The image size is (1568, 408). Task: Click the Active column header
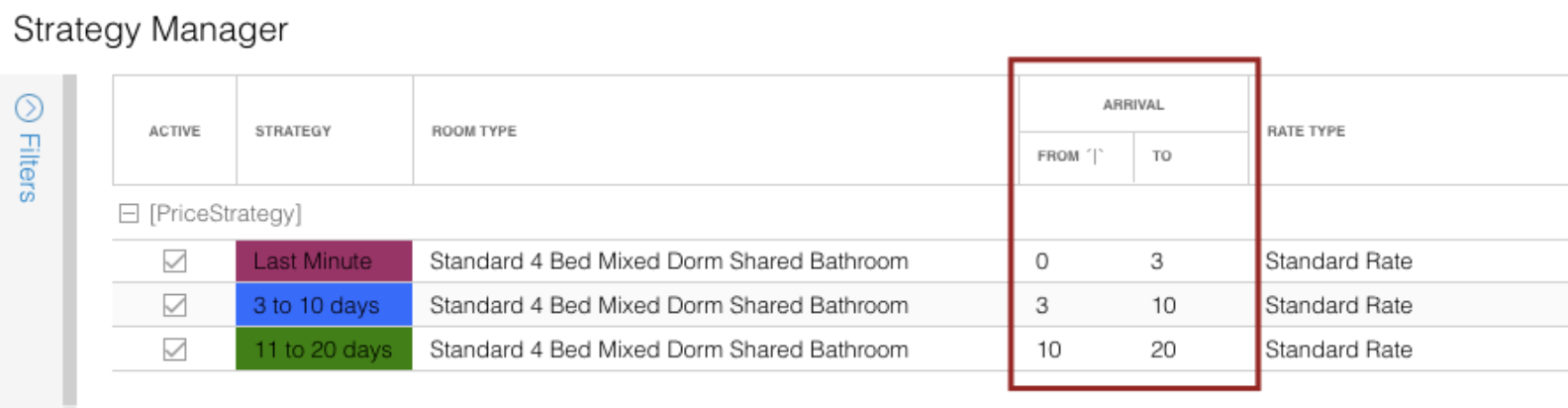pyautogui.click(x=174, y=131)
